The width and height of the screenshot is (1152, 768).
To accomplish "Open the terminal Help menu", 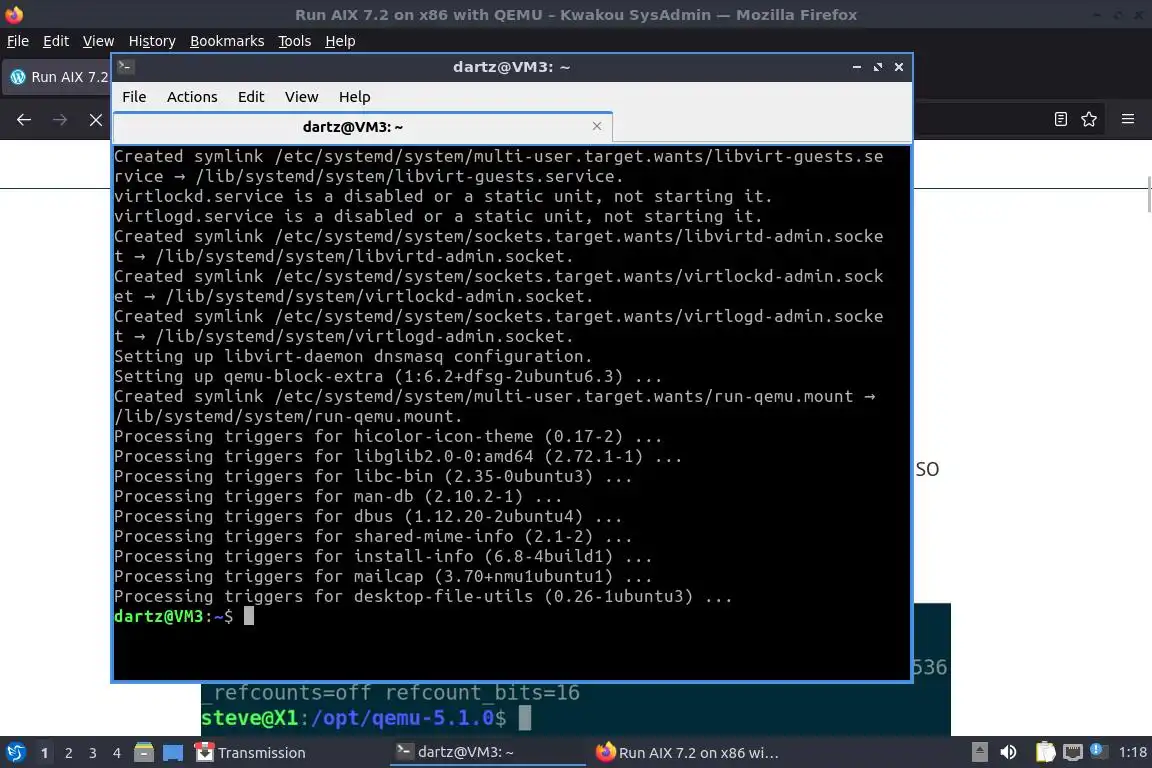I will (x=354, y=97).
